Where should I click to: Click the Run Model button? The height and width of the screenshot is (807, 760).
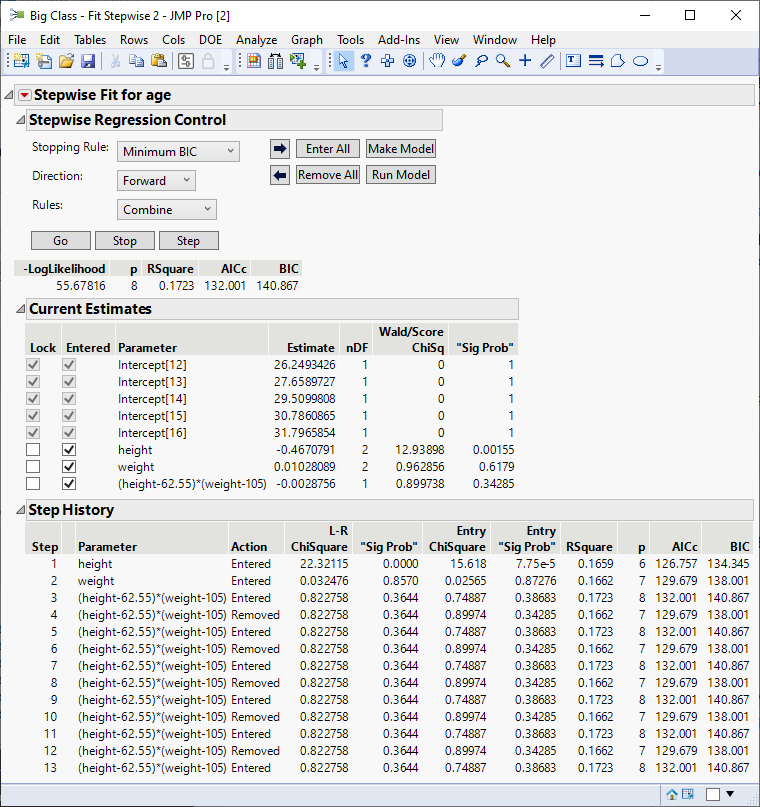pyautogui.click(x=401, y=175)
